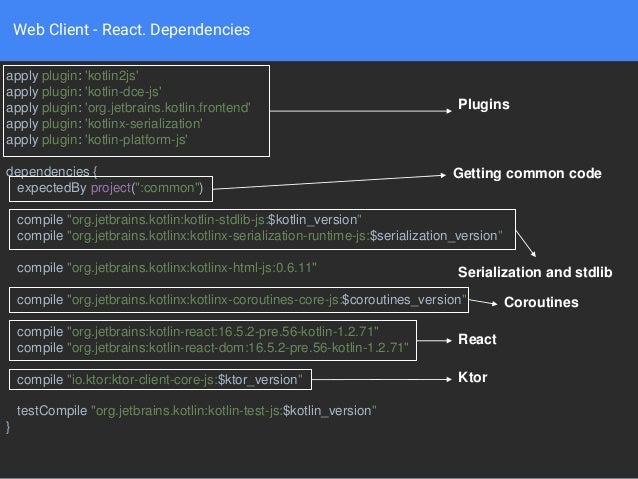Select the line apply plugin: 'kotlin-dce-js'

click(x=83, y=92)
